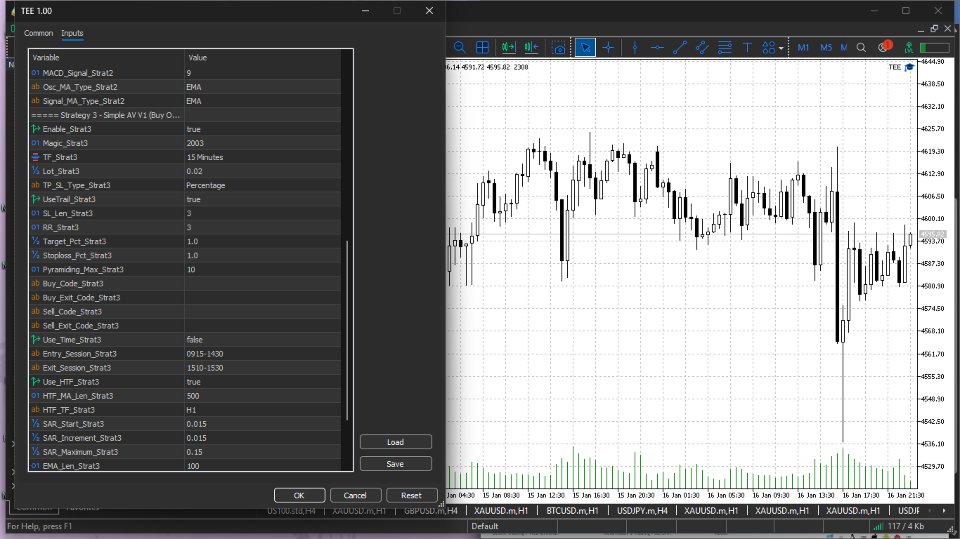Select the Buy_Code_Strat3 row
This screenshot has height=539, width=960.
click(185, 284)
